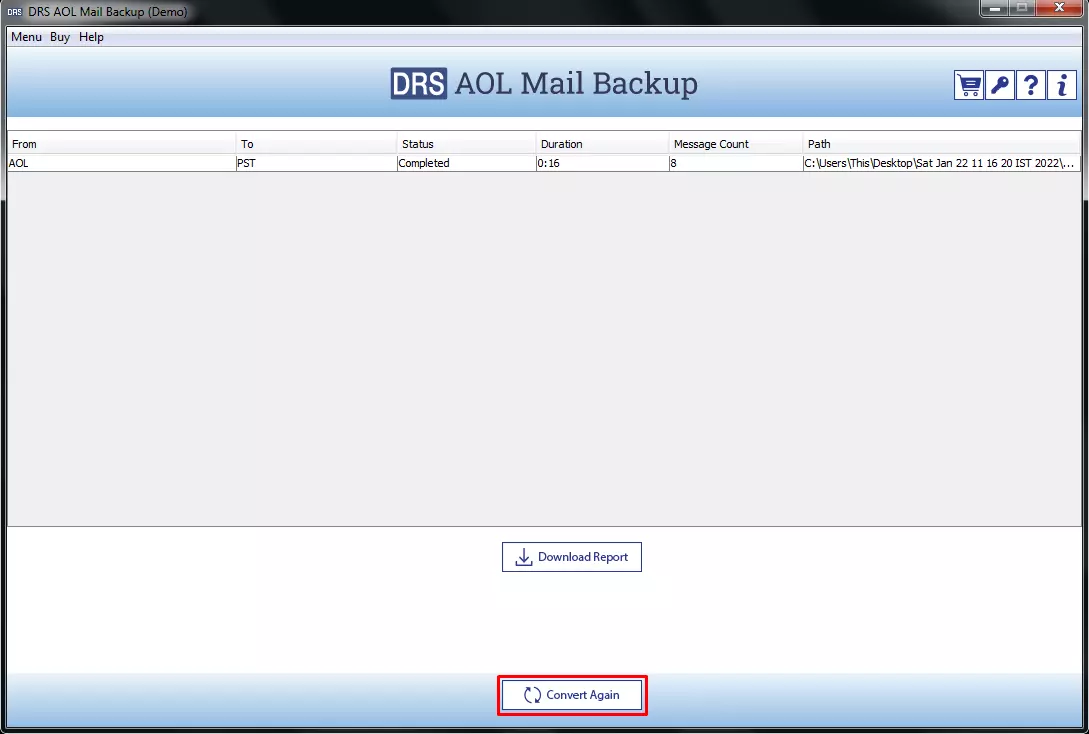Click the DRS app icon in title bar
The height and width of the screenshot is (734, 1089).
click(x=15, y=12)
